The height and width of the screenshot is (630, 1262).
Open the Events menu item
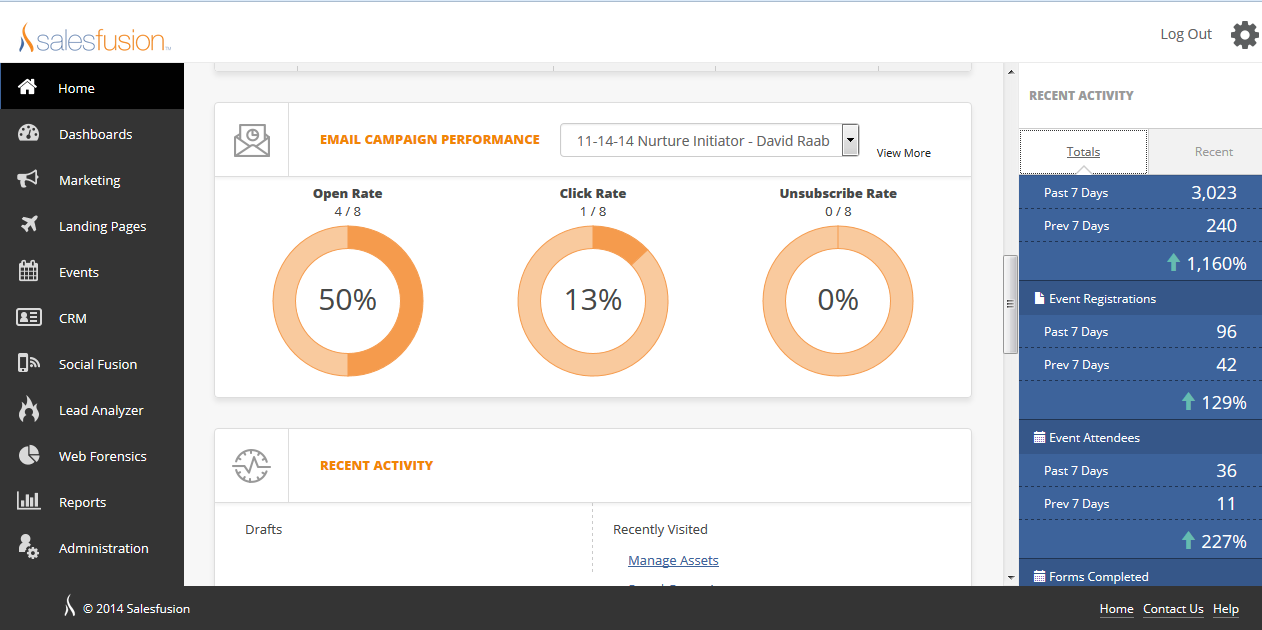(92, 271)
